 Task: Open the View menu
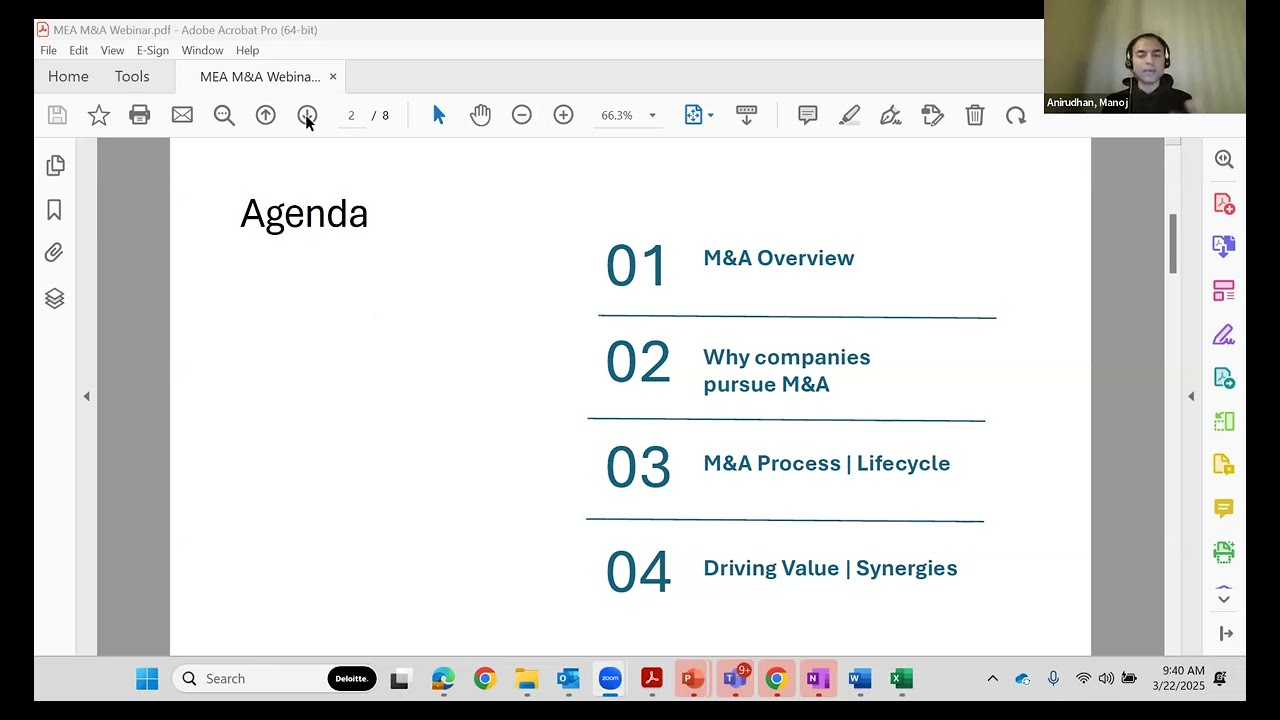112,50
